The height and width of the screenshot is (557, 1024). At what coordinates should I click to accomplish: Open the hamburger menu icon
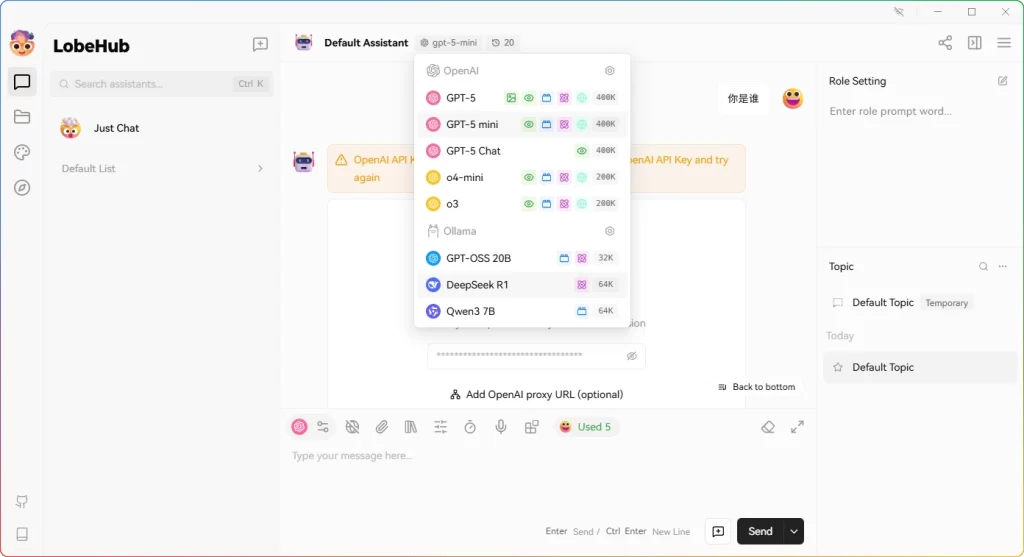(x=1004, y=43)
